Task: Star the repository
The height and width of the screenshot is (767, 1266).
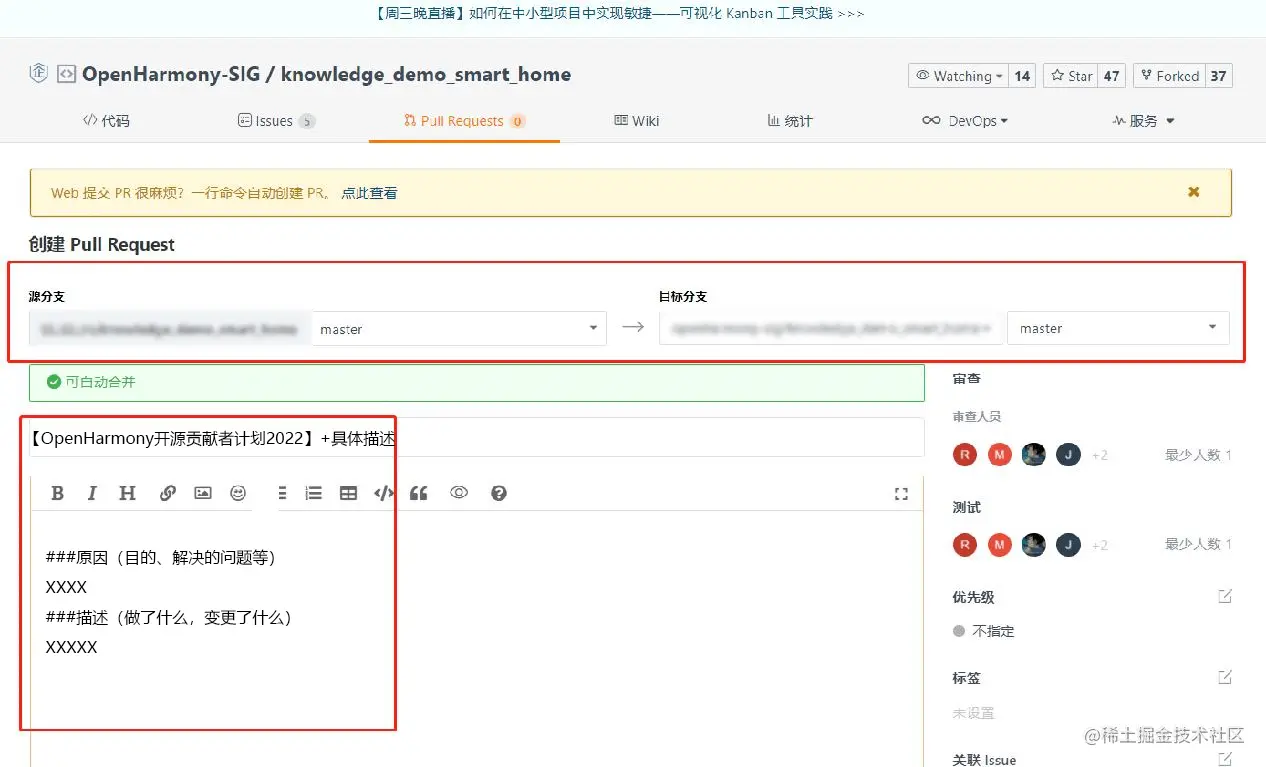Action: (x=1070, y=76)
